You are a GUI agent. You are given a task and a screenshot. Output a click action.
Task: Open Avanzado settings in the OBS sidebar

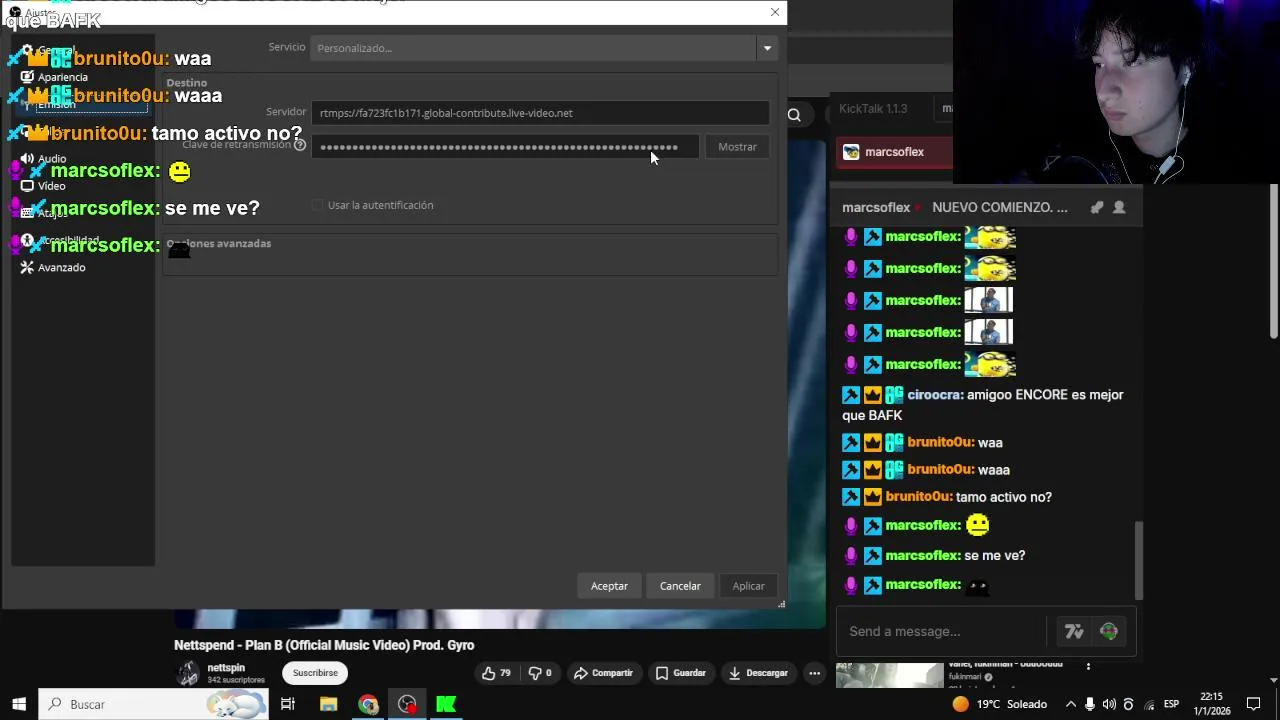click(x=61, y=268)
